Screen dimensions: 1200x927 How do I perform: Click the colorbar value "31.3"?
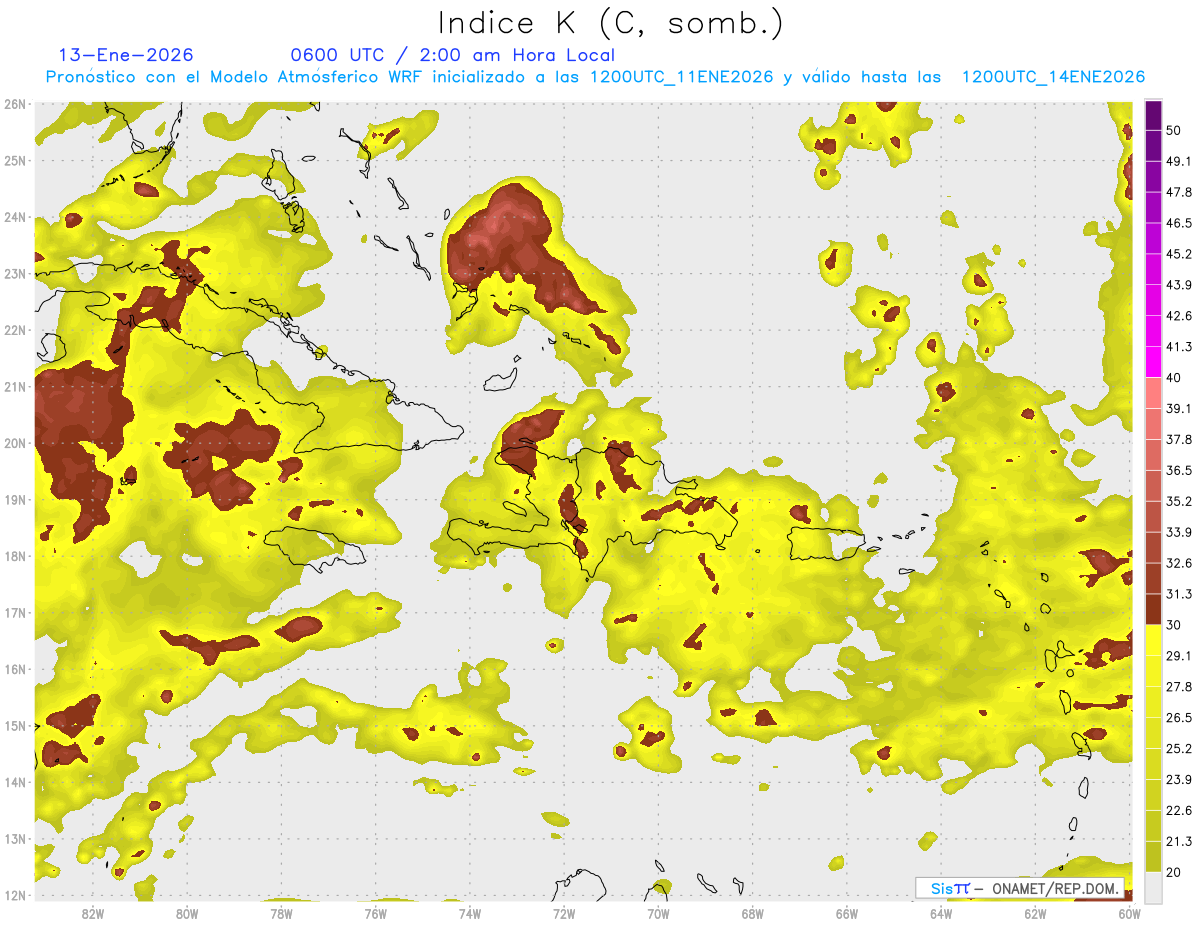tap(1179, 594)
